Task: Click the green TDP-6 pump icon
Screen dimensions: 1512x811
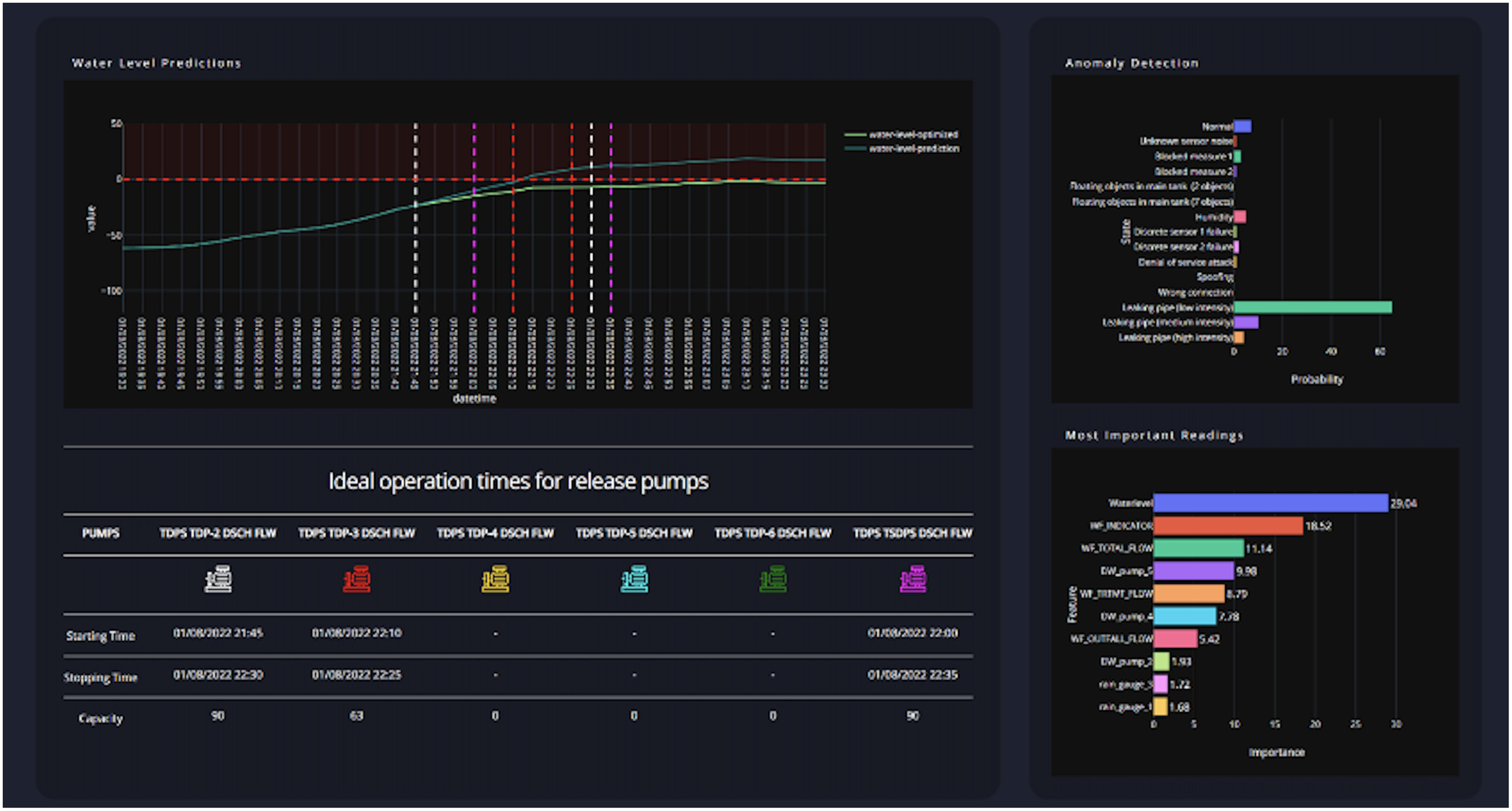Action: point(772,579)
